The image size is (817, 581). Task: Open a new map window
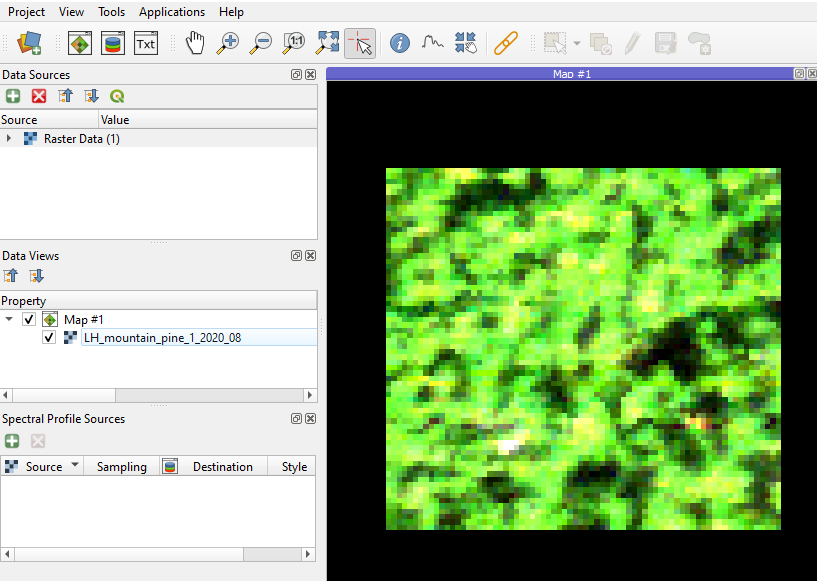click(80, 43)
